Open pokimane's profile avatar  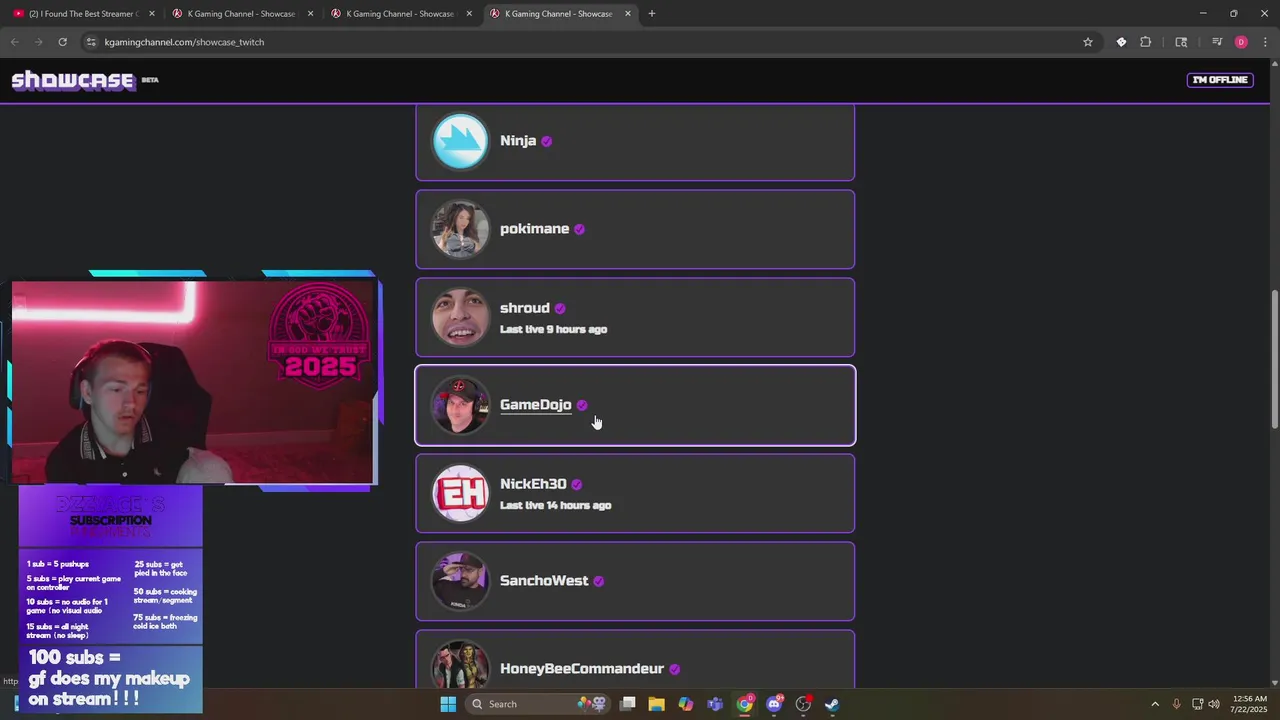click(x=460, y=229)
